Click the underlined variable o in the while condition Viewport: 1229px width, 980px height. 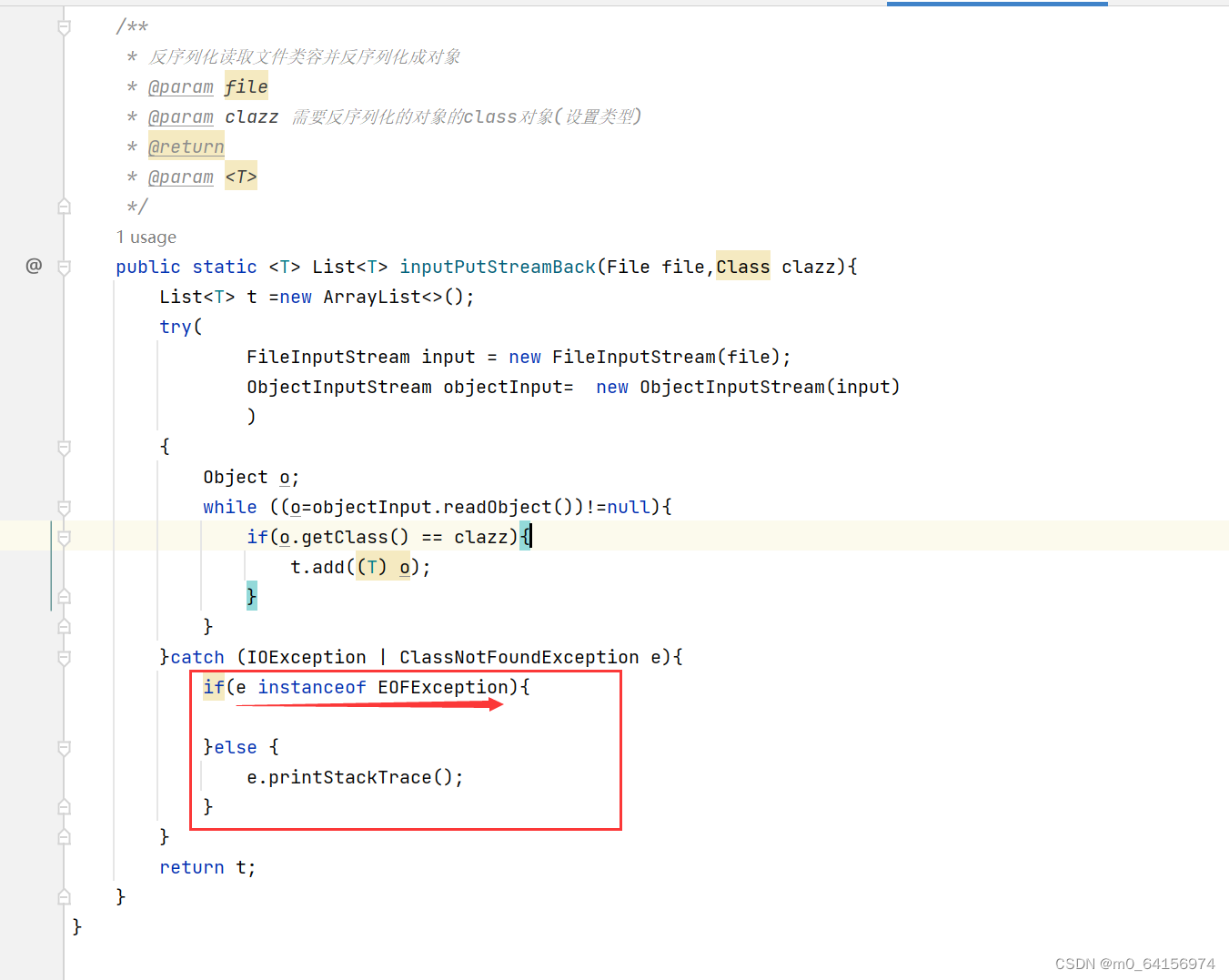tap(294, 507)
